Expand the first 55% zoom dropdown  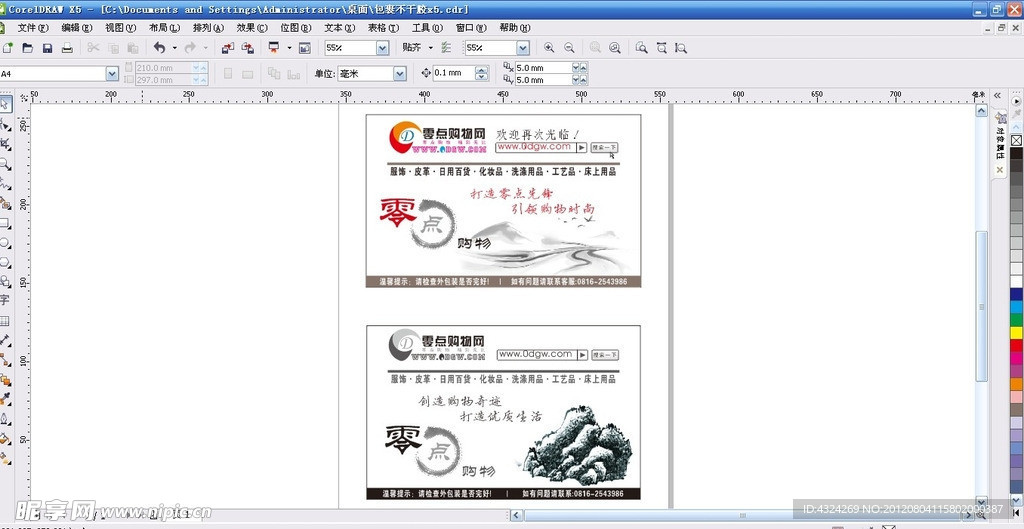pos(383,48)
